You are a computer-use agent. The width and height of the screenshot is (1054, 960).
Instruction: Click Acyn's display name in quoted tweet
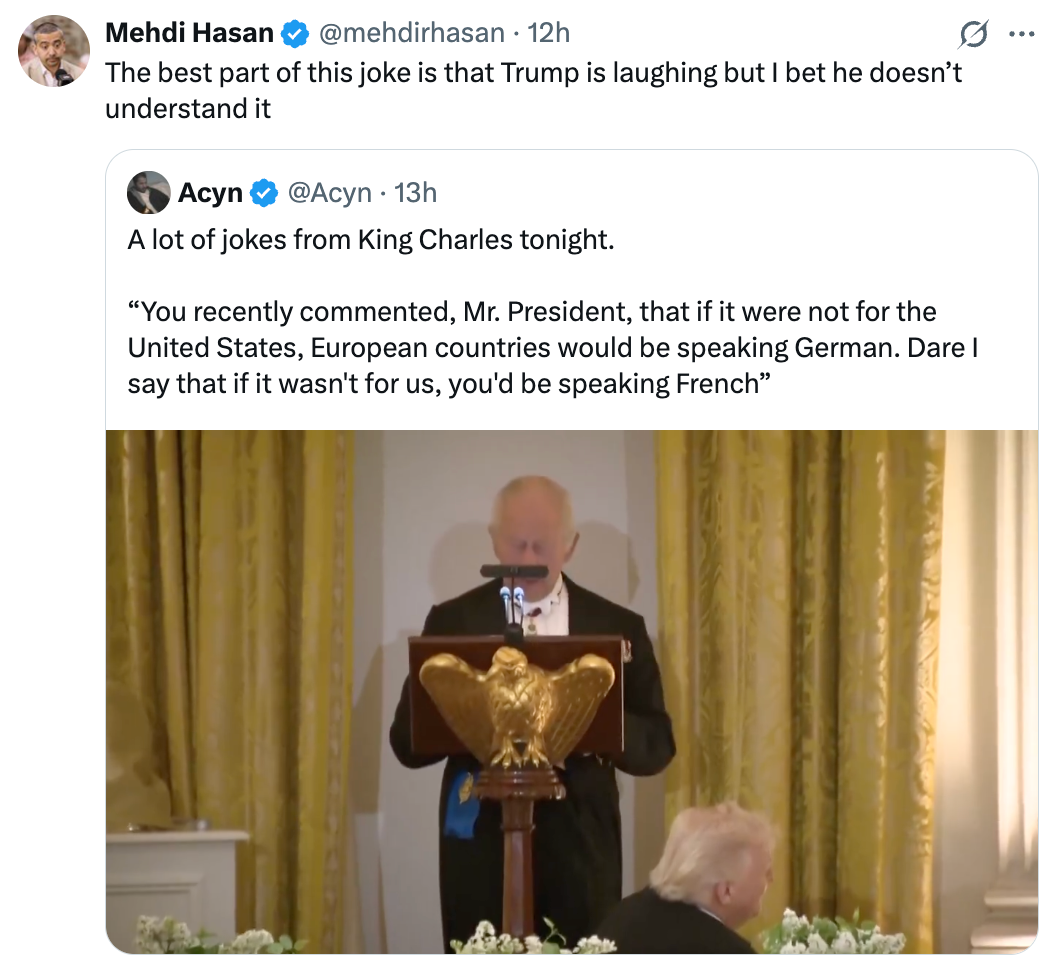pyautogui.click(x=213, y=192)
